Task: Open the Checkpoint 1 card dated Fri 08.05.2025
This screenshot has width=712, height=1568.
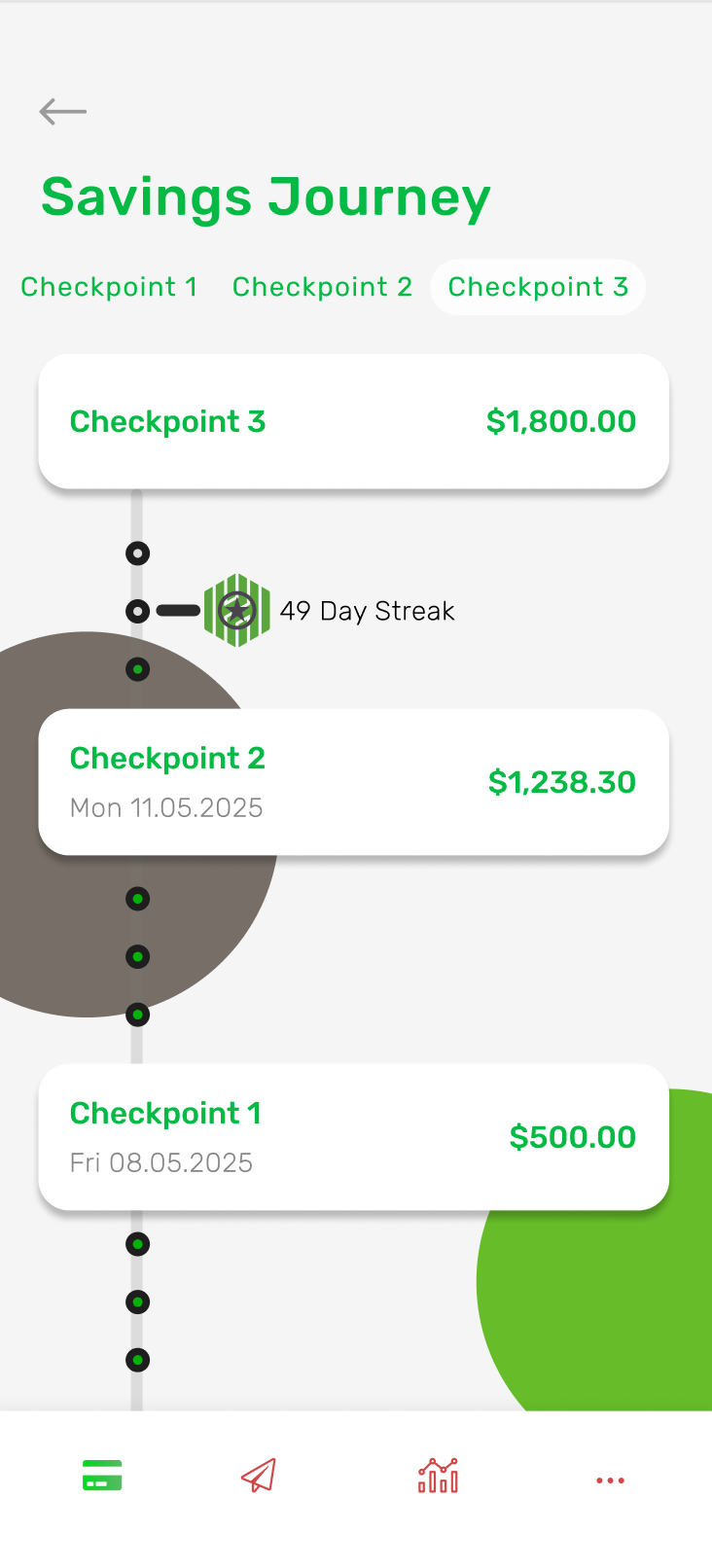Action: (x=353, y=1137)
